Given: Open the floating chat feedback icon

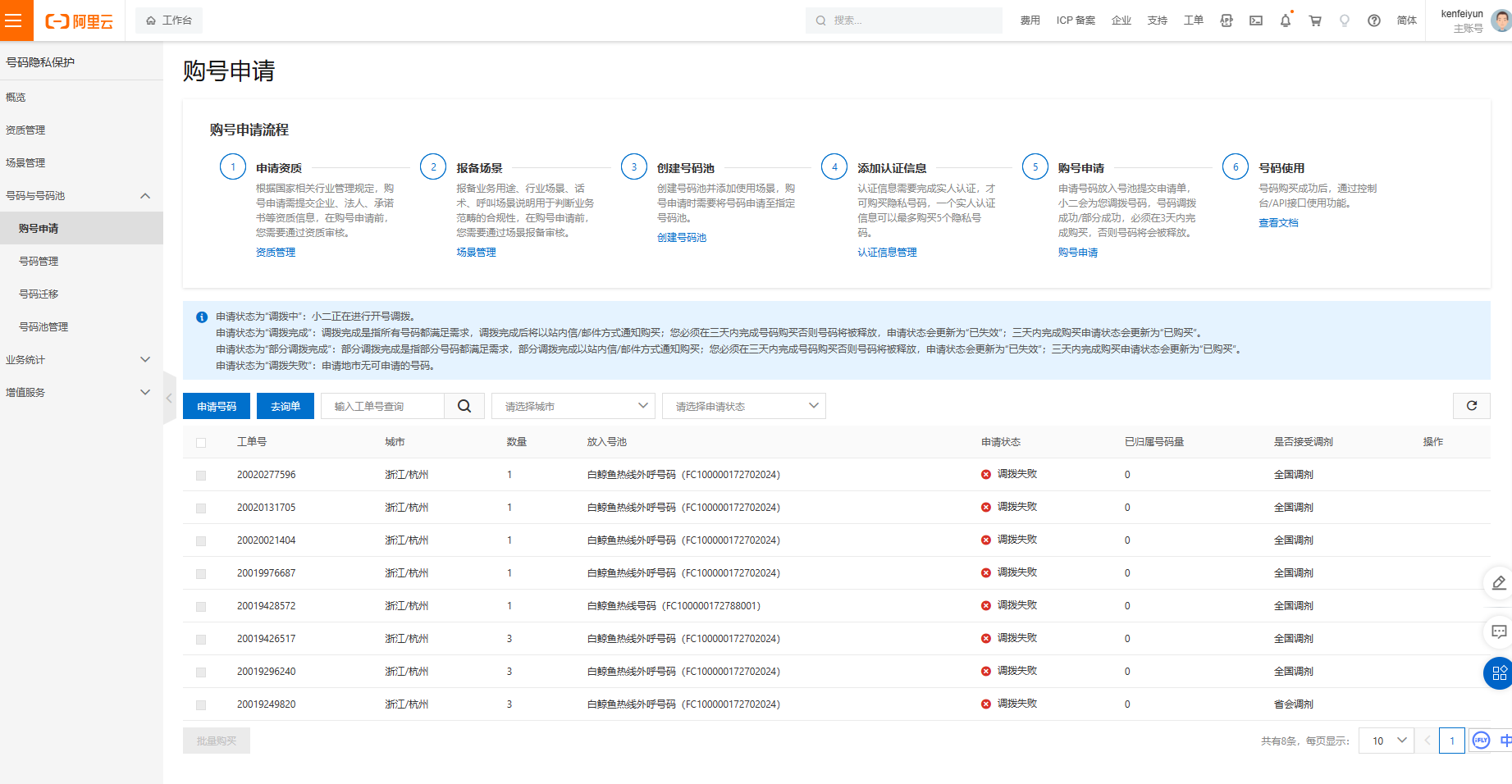Looking at the screenshot, I should click(1499, 631).
